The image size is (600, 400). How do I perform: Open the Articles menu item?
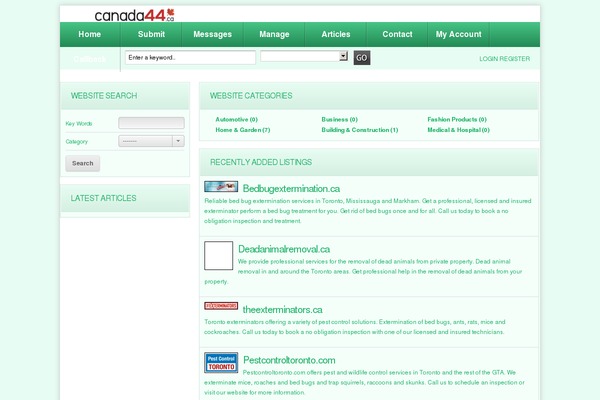pos(336,34)
